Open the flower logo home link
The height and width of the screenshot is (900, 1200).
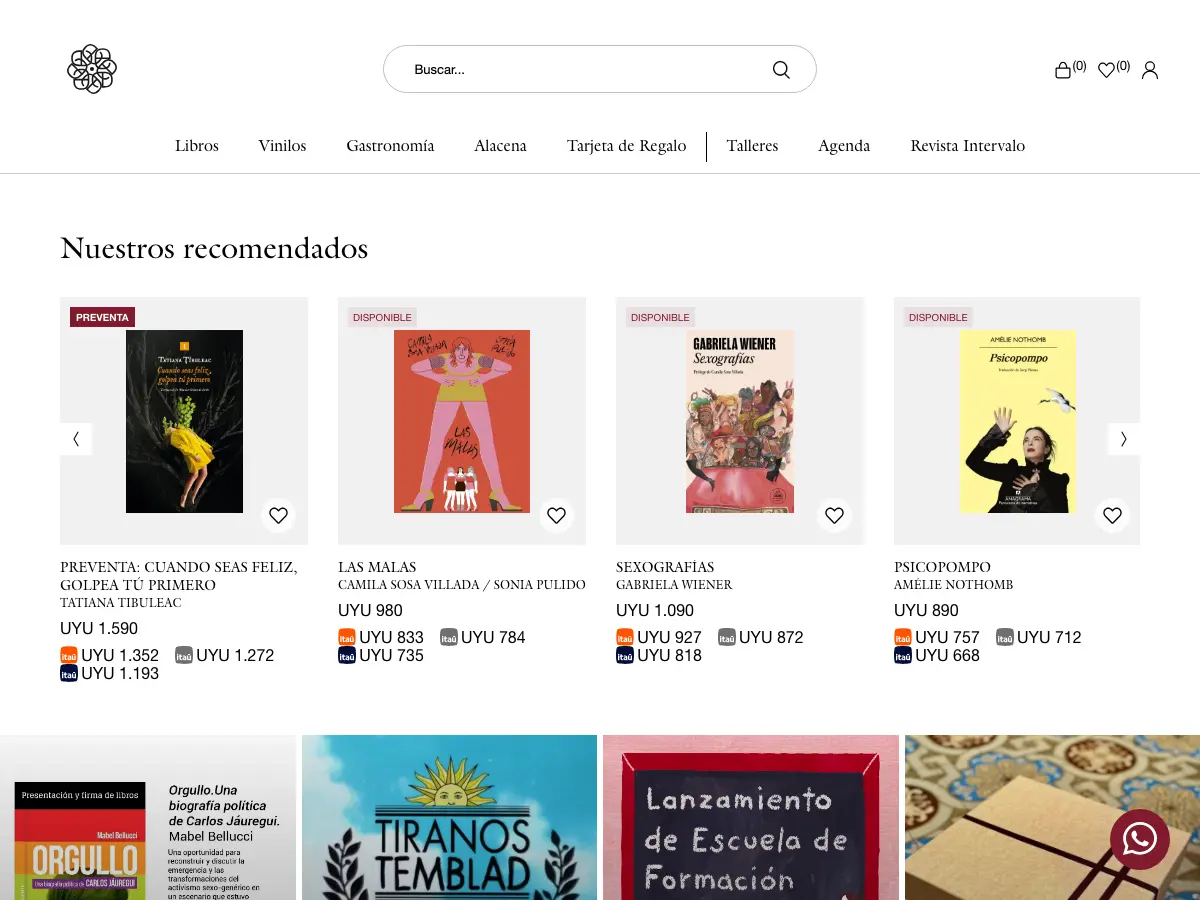92,69
